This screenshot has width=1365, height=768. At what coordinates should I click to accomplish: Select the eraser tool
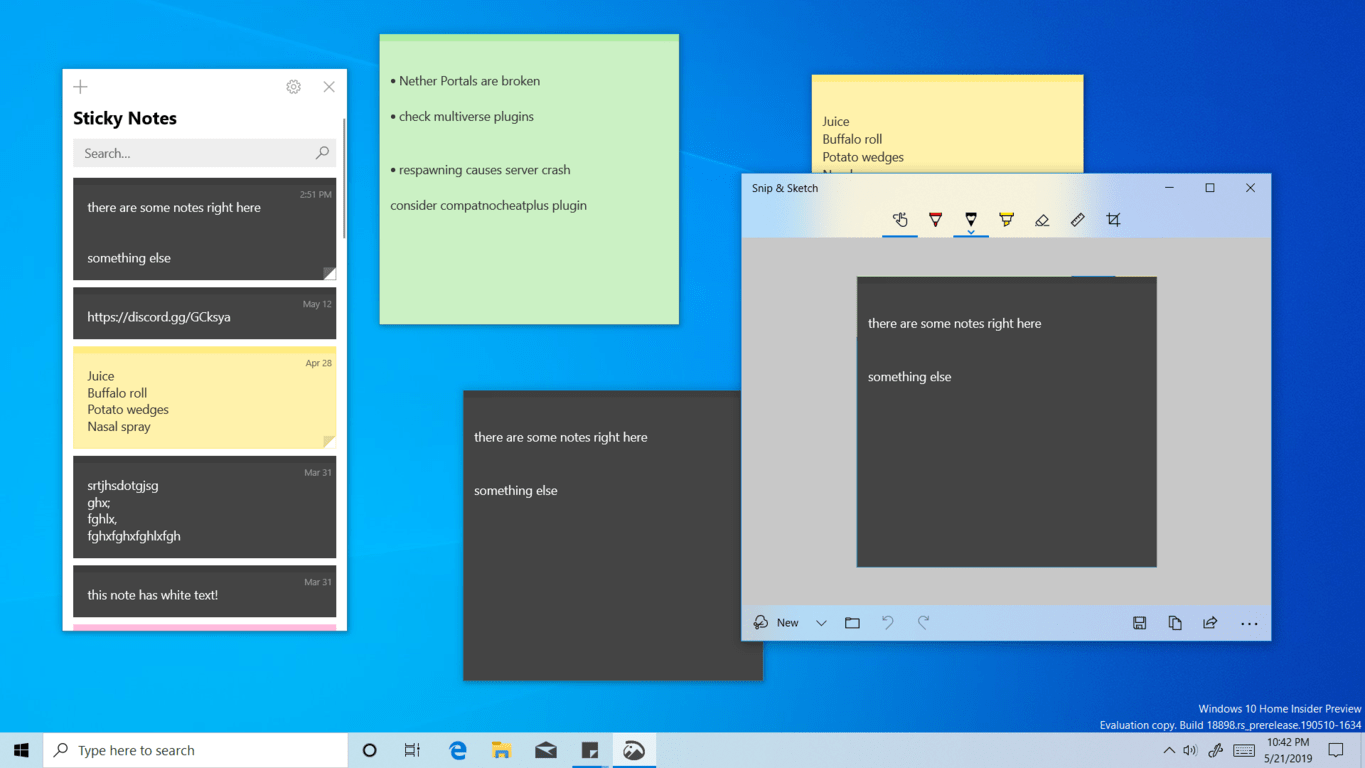coord(1042,220)
